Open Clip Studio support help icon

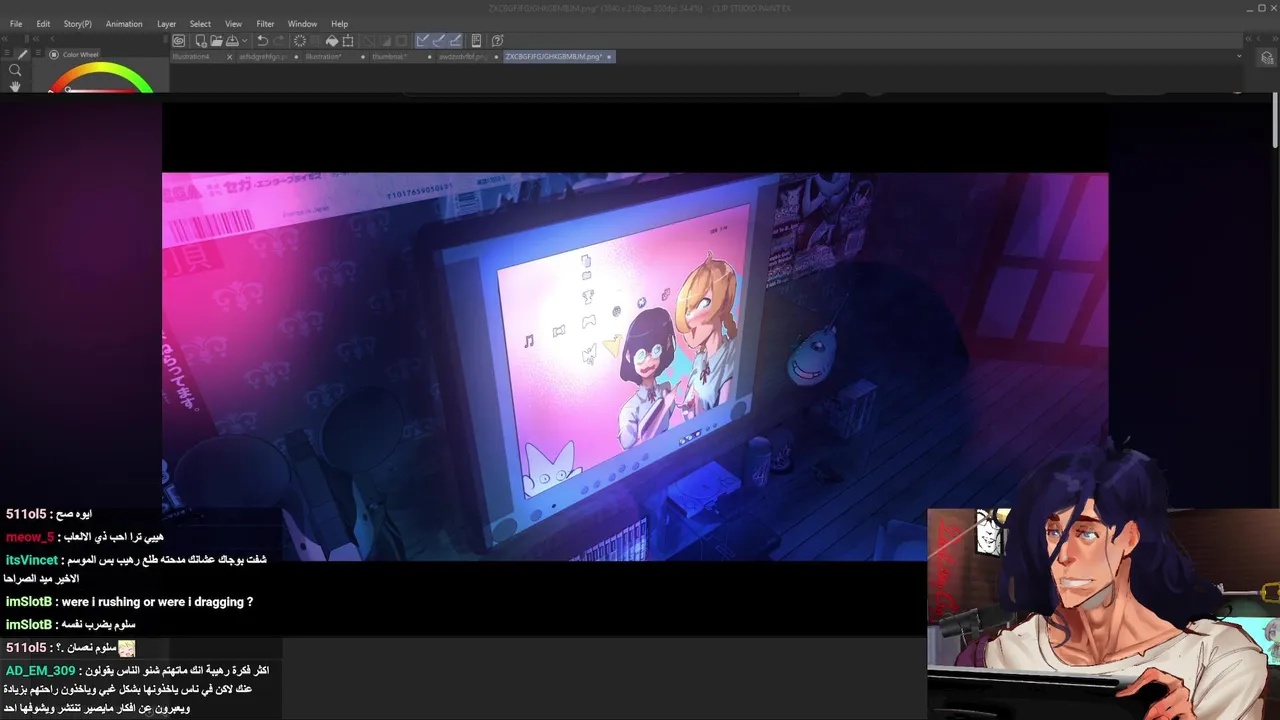497,41
